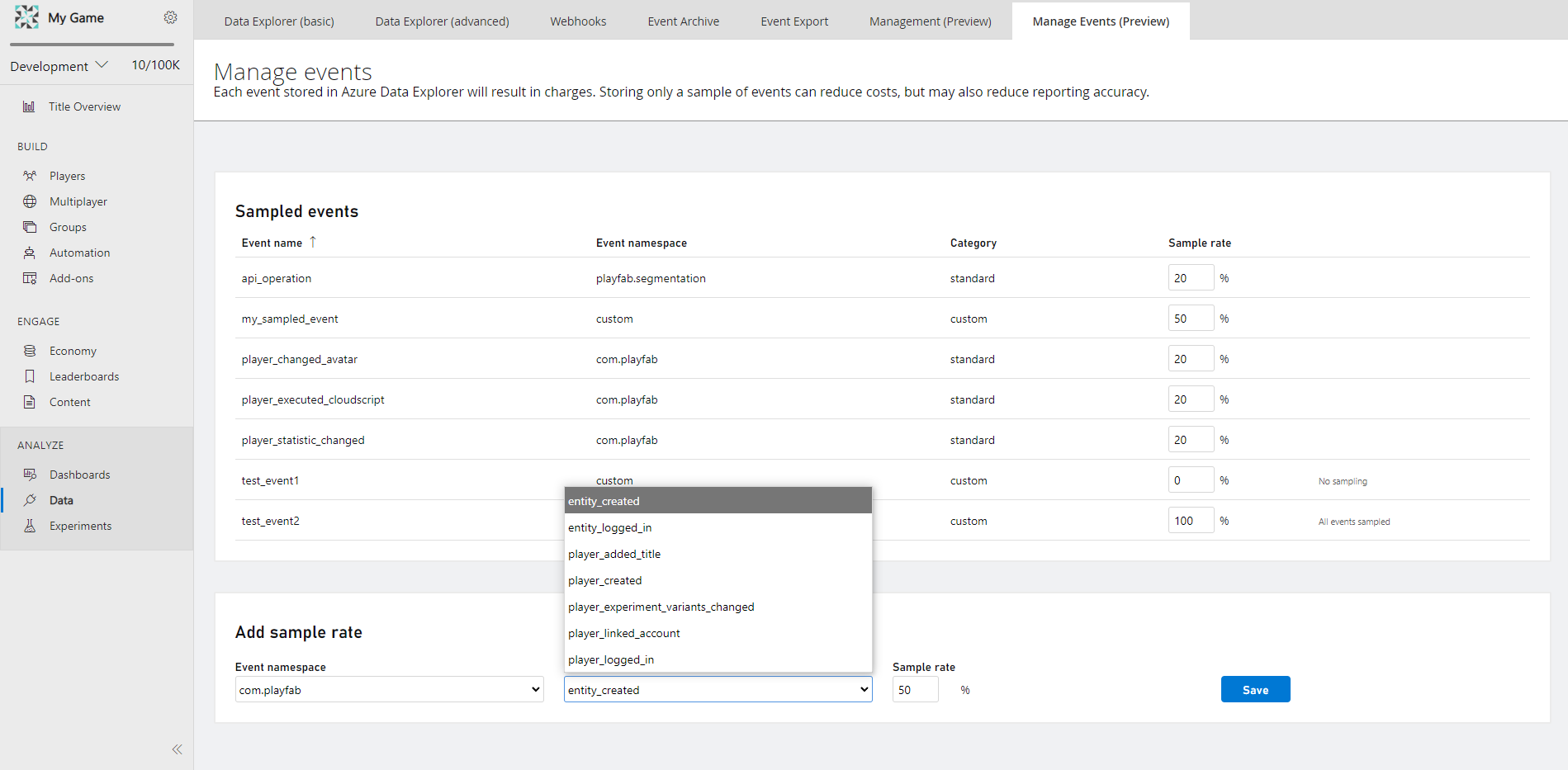This screenshot has width=1568, height=770.
Task: Open the Content section
Action: pyautogui.click(x=69, y=402)
